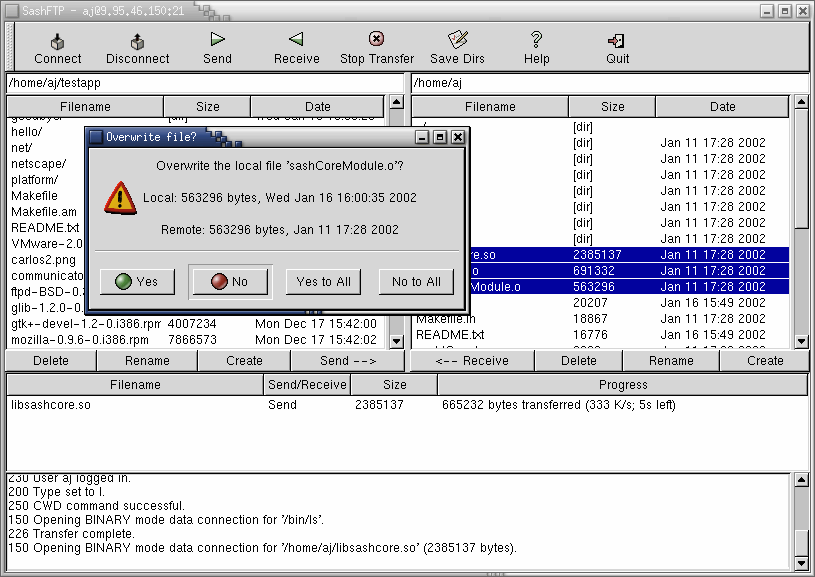The height and width of the screenshot is (577, 815).
Task: Click the remote file list scrollbar thumb
Action: (801, 168)
